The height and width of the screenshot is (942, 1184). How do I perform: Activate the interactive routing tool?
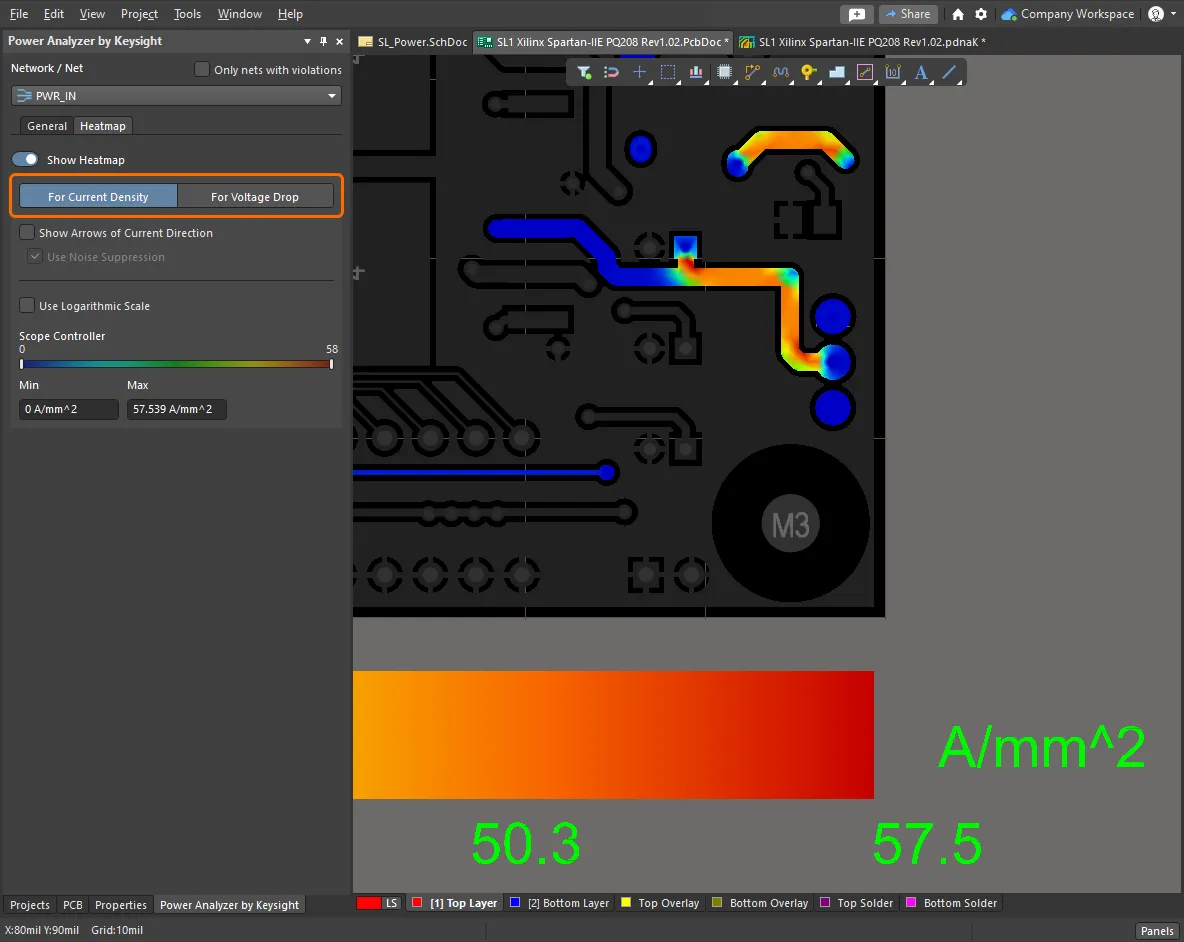[752, 72]
